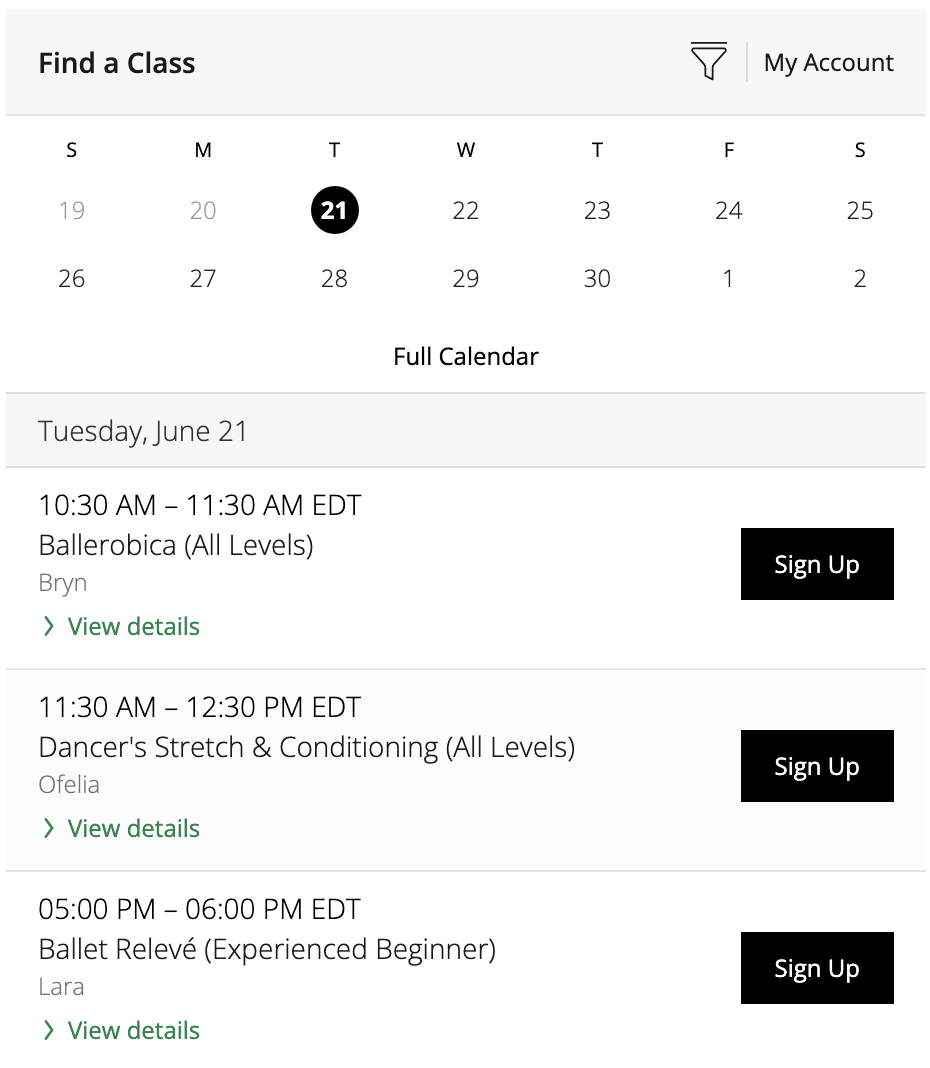930x1068 pixels.
Task: Pick Saturday the 25th
Action: click(860, 210)
